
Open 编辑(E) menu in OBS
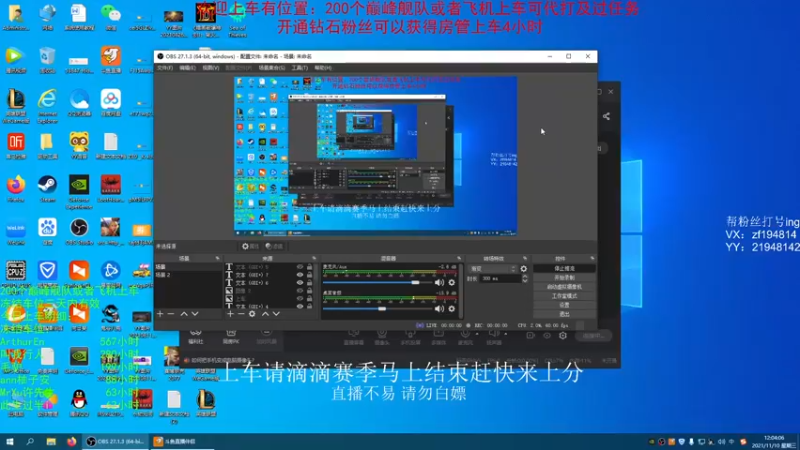click(x=187, y=68)
